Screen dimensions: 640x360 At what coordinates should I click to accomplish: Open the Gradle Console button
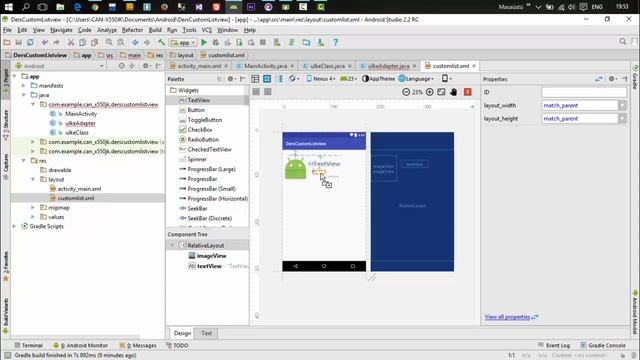click(603, 345)
